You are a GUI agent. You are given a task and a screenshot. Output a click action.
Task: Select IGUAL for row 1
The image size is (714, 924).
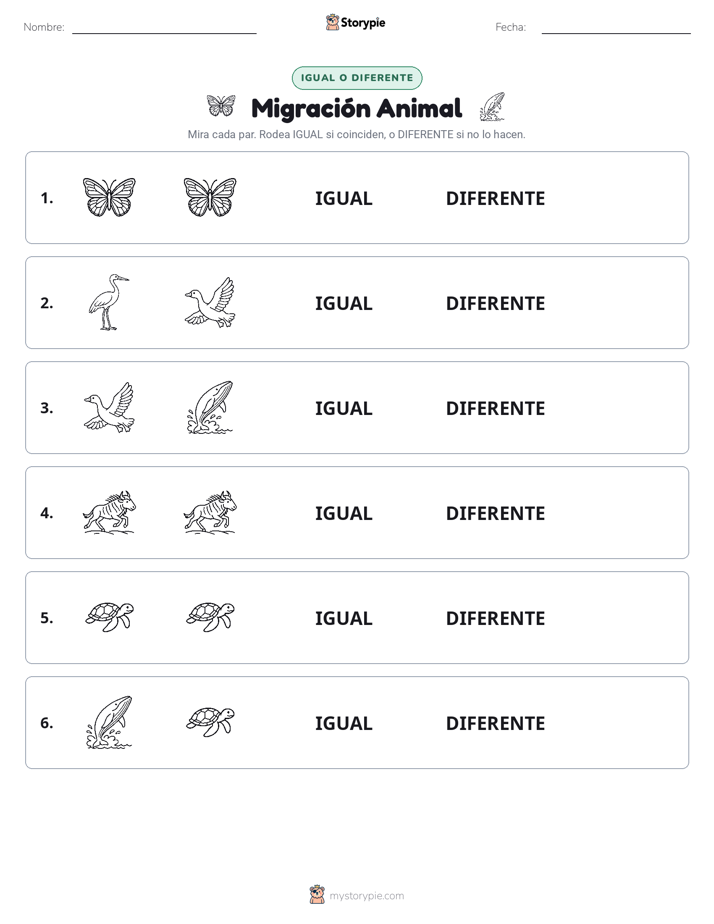pyautogui.click(x=343, y=199)
